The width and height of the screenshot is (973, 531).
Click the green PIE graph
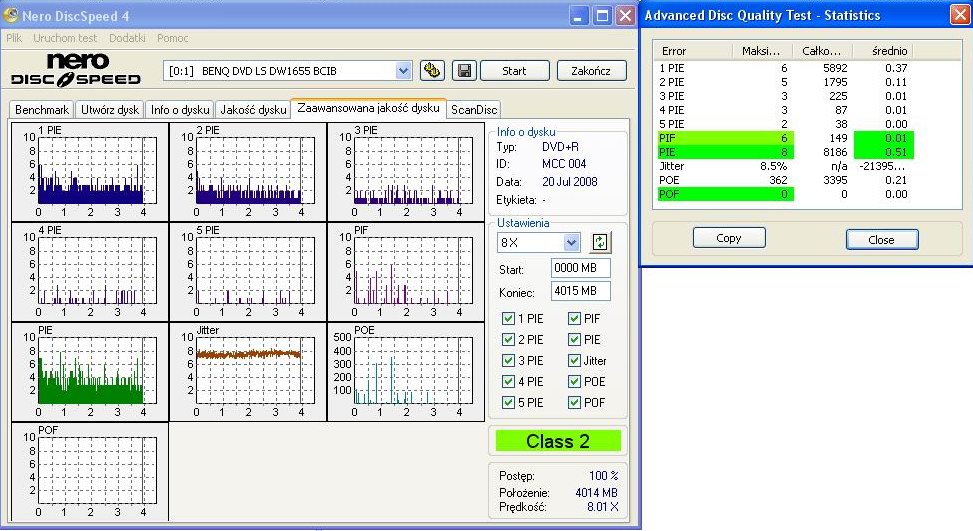pyautogui.click(x=90, y=372)
